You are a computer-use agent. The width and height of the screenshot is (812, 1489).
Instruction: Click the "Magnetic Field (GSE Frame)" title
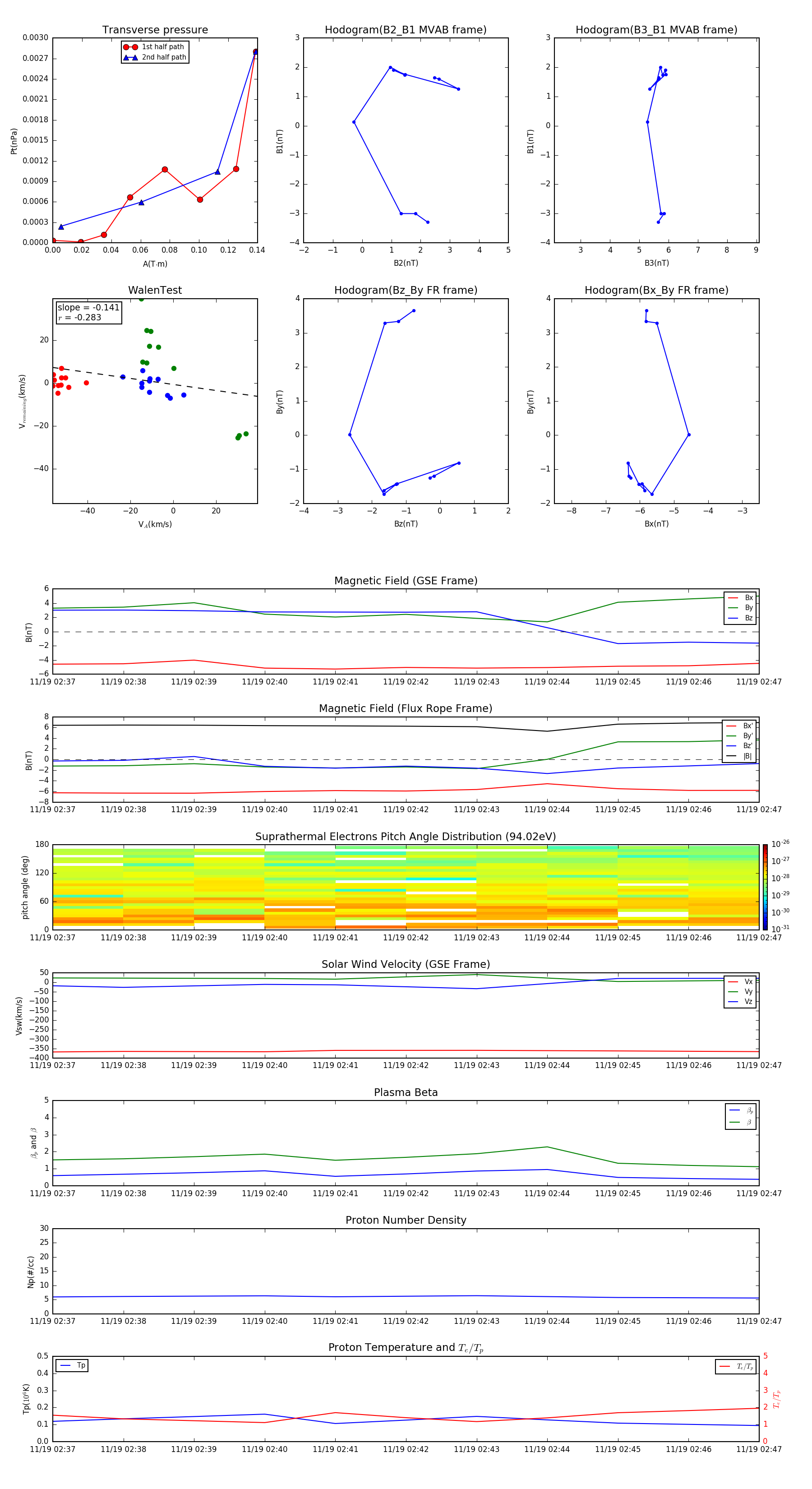pos(406,581)
